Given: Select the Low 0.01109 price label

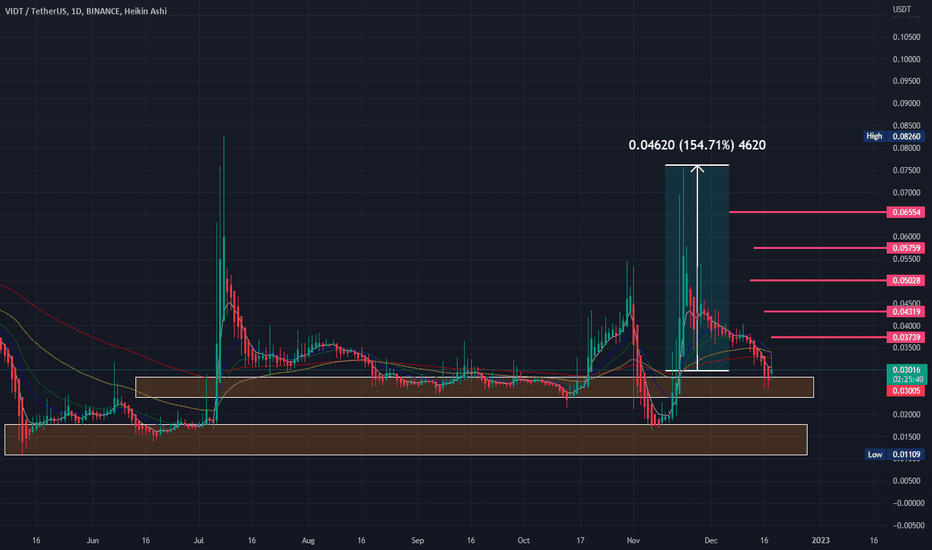Looking at the screenshot, I should pos(894,454).
